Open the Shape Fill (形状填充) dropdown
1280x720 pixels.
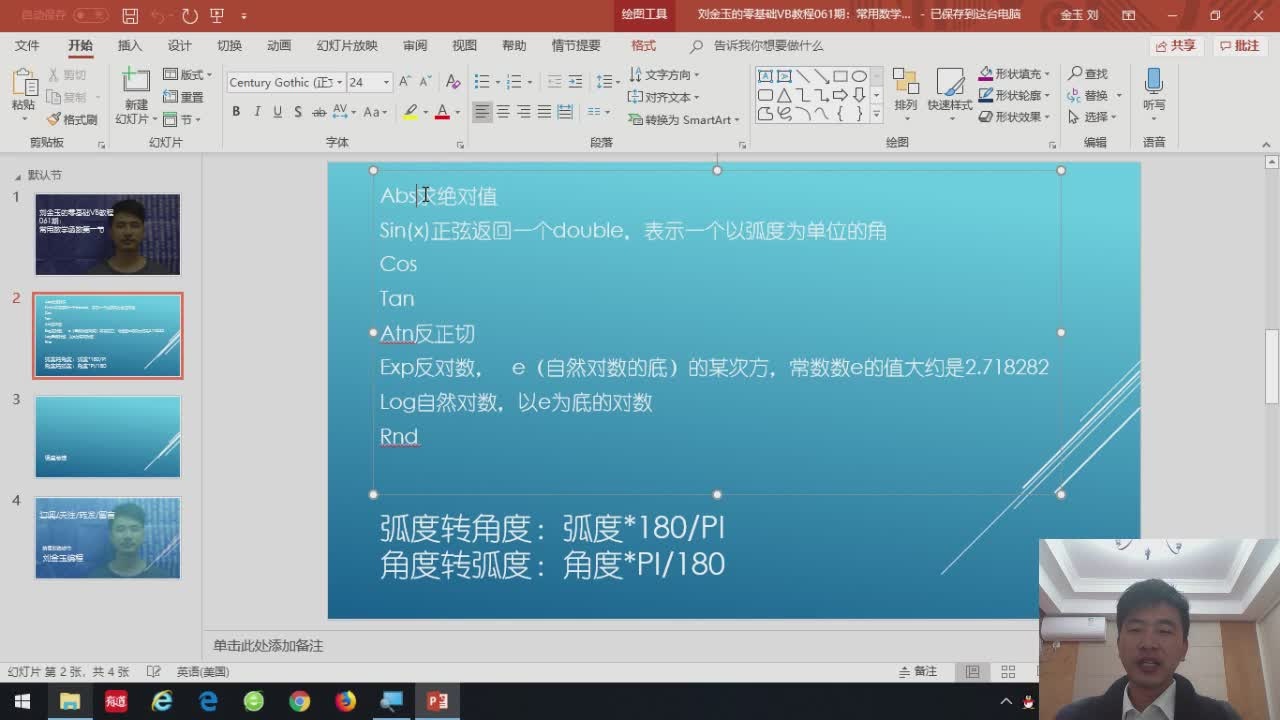(x=1014, y=74)
